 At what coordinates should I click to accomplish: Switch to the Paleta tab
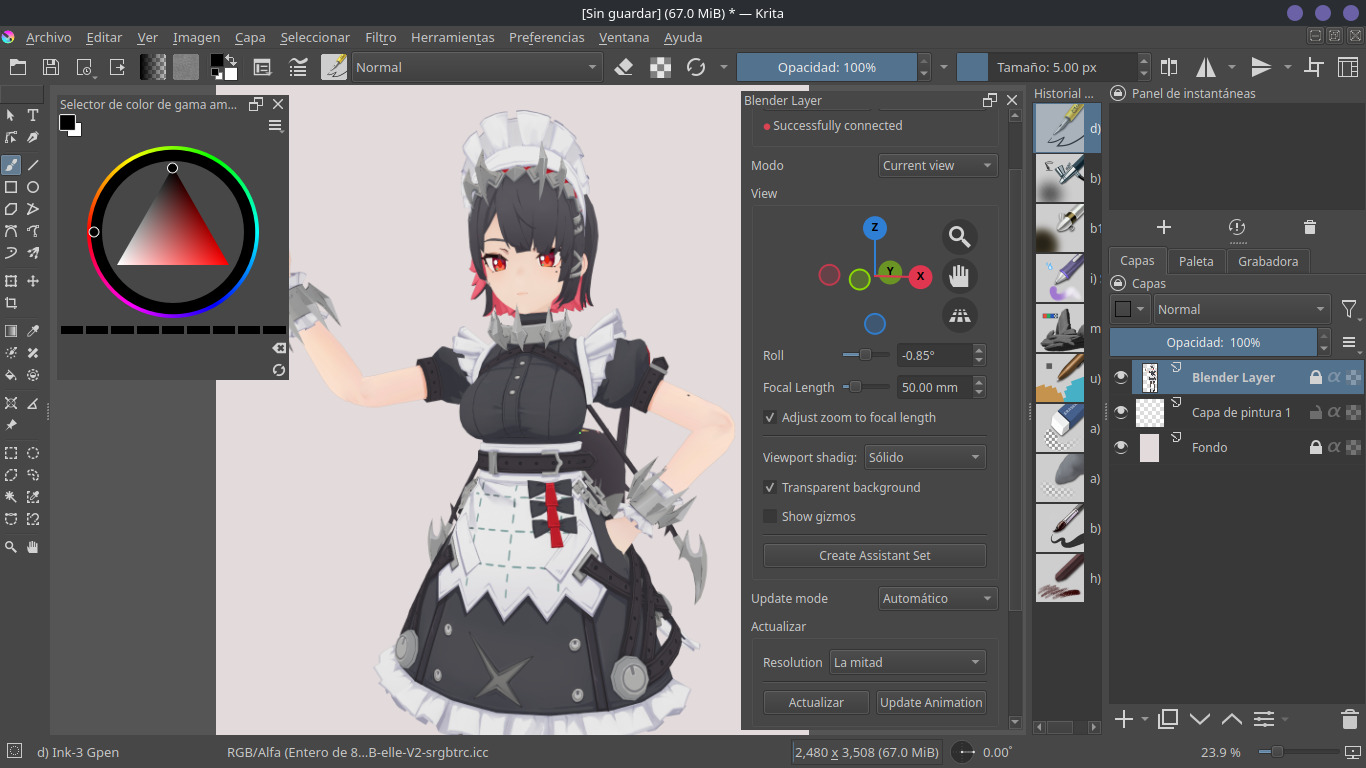pyautogui.click(x=1196, y=261)
